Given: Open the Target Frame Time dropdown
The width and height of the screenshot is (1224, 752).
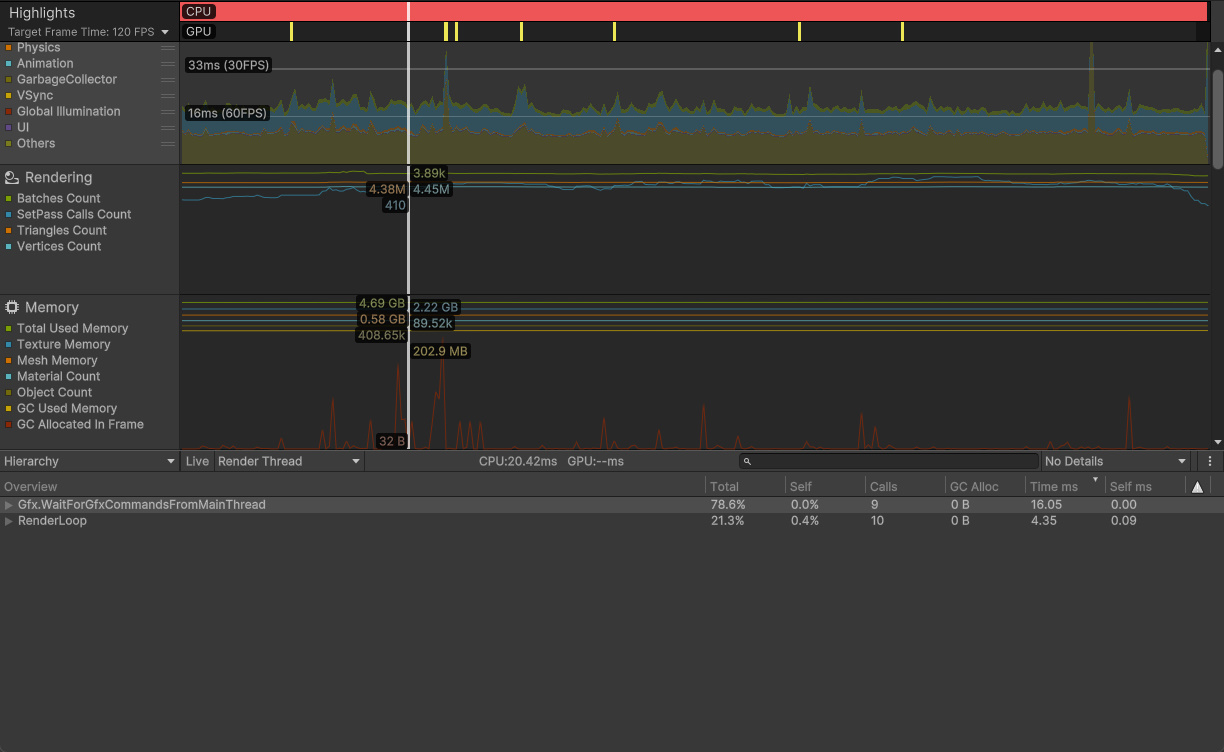Looking at the screenshot, I should tap(88, 32).
